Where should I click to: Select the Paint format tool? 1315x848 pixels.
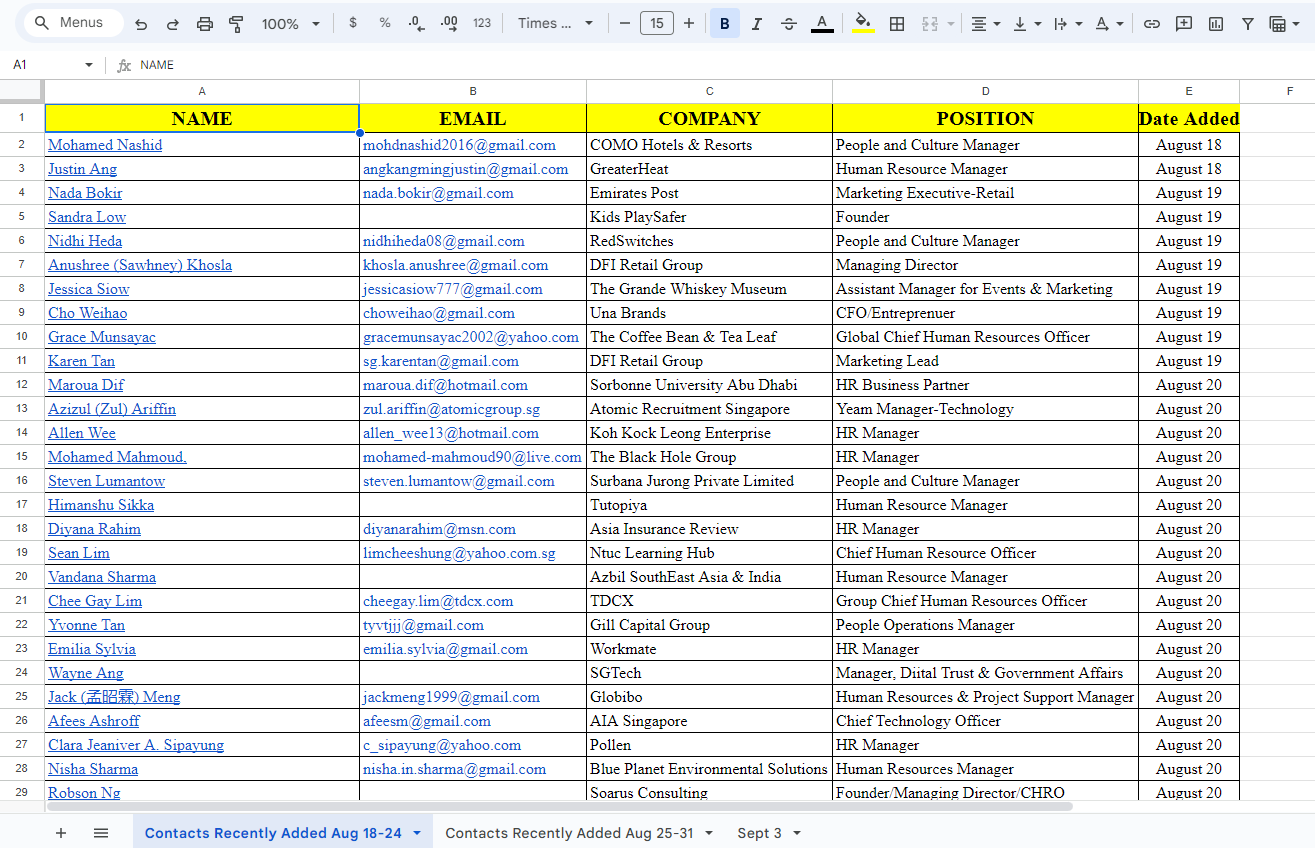[237, 24]
